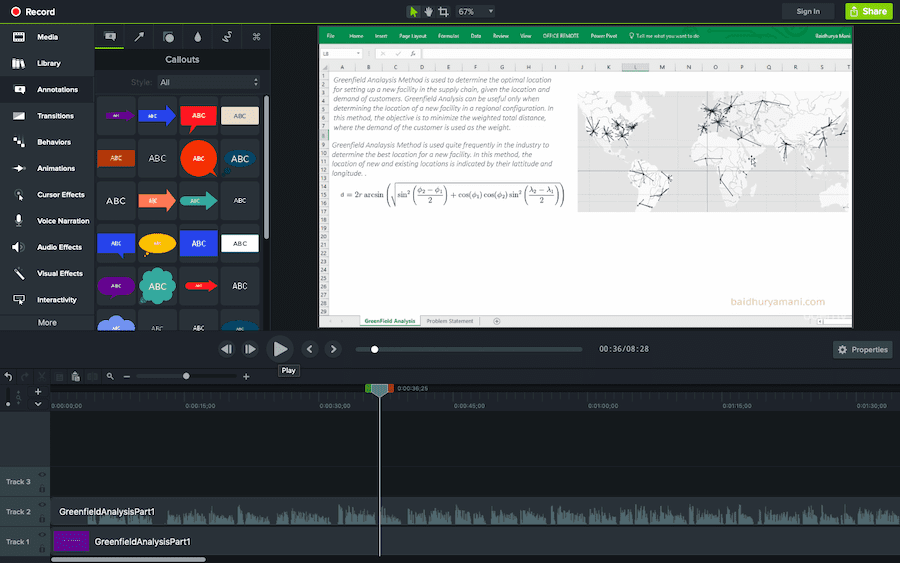The width and height of the screenshot is (900, 563).
Task: Open Audio Effects panel
Action: click(x=47, y=247)
